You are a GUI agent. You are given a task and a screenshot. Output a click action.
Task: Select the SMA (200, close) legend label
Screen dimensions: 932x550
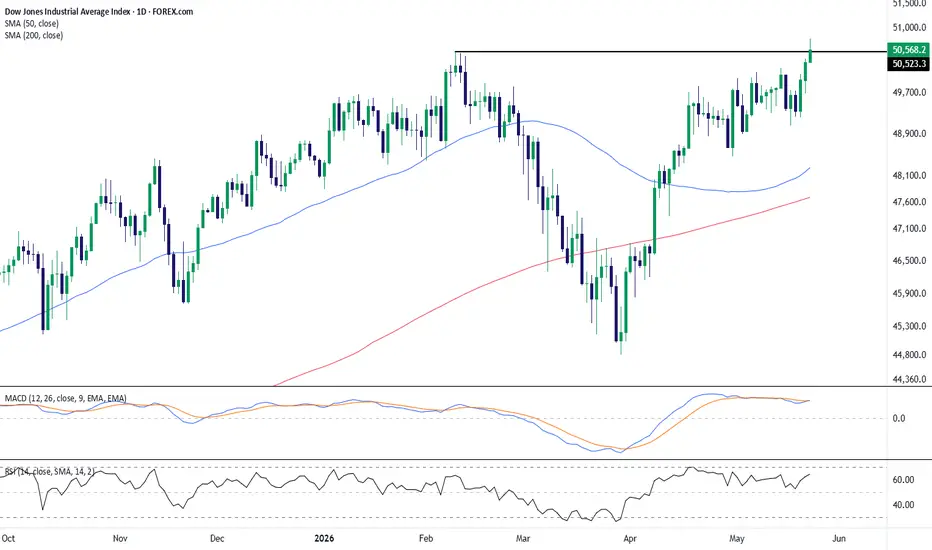pos(33,35)
